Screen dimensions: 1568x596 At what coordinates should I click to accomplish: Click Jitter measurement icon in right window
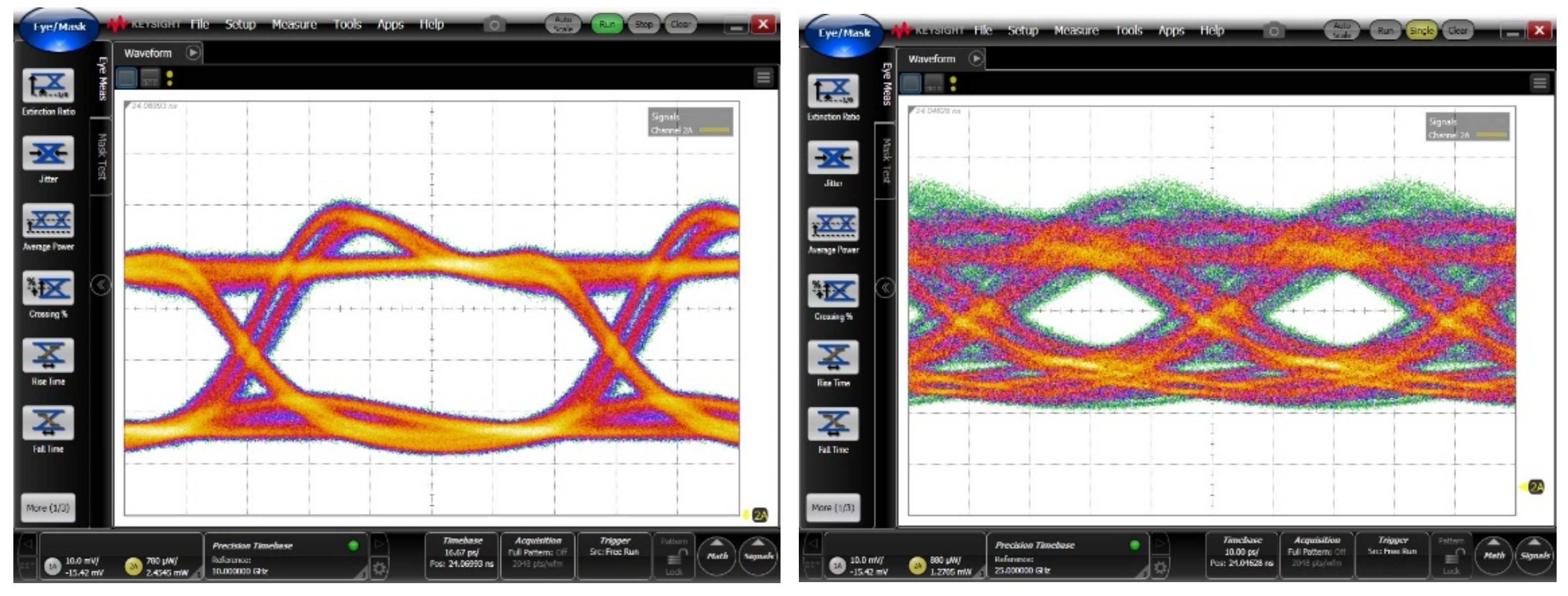click(833, 158)
